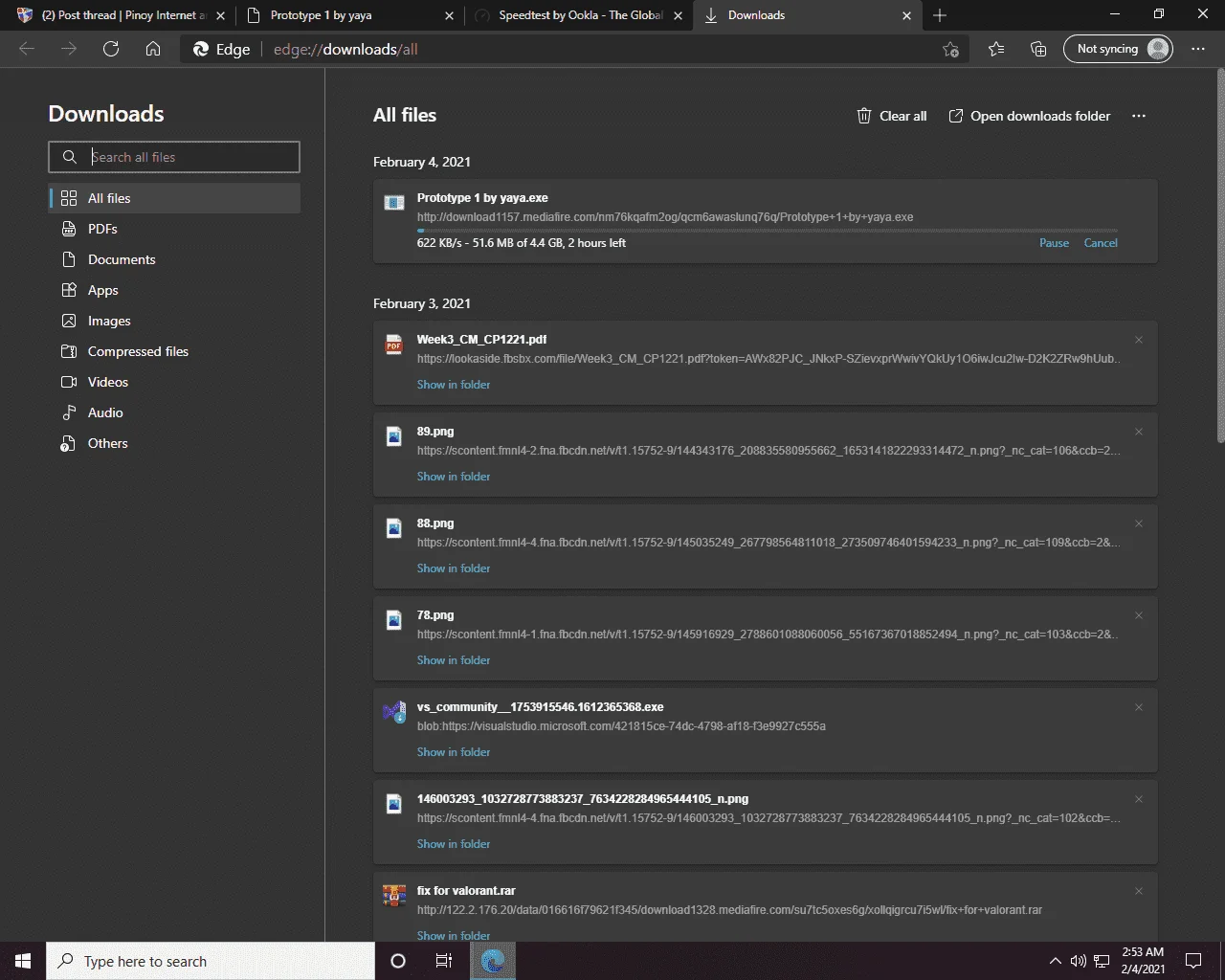Image resolution: width=1225 pixels, height=980 pixels.
Task: Open the Not syncing profile button
Action: [1118, 49]
